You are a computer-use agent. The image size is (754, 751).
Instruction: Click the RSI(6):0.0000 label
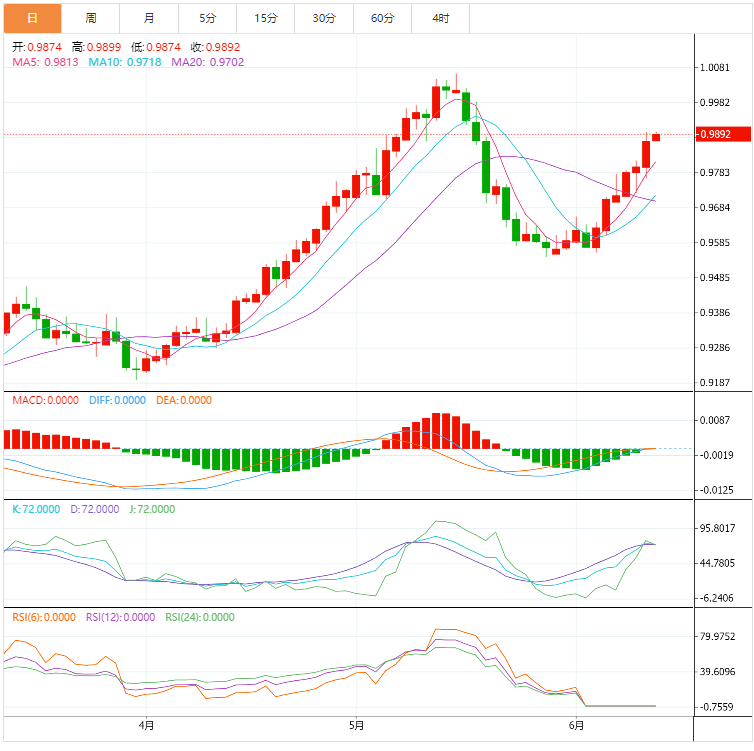[44, 617]
